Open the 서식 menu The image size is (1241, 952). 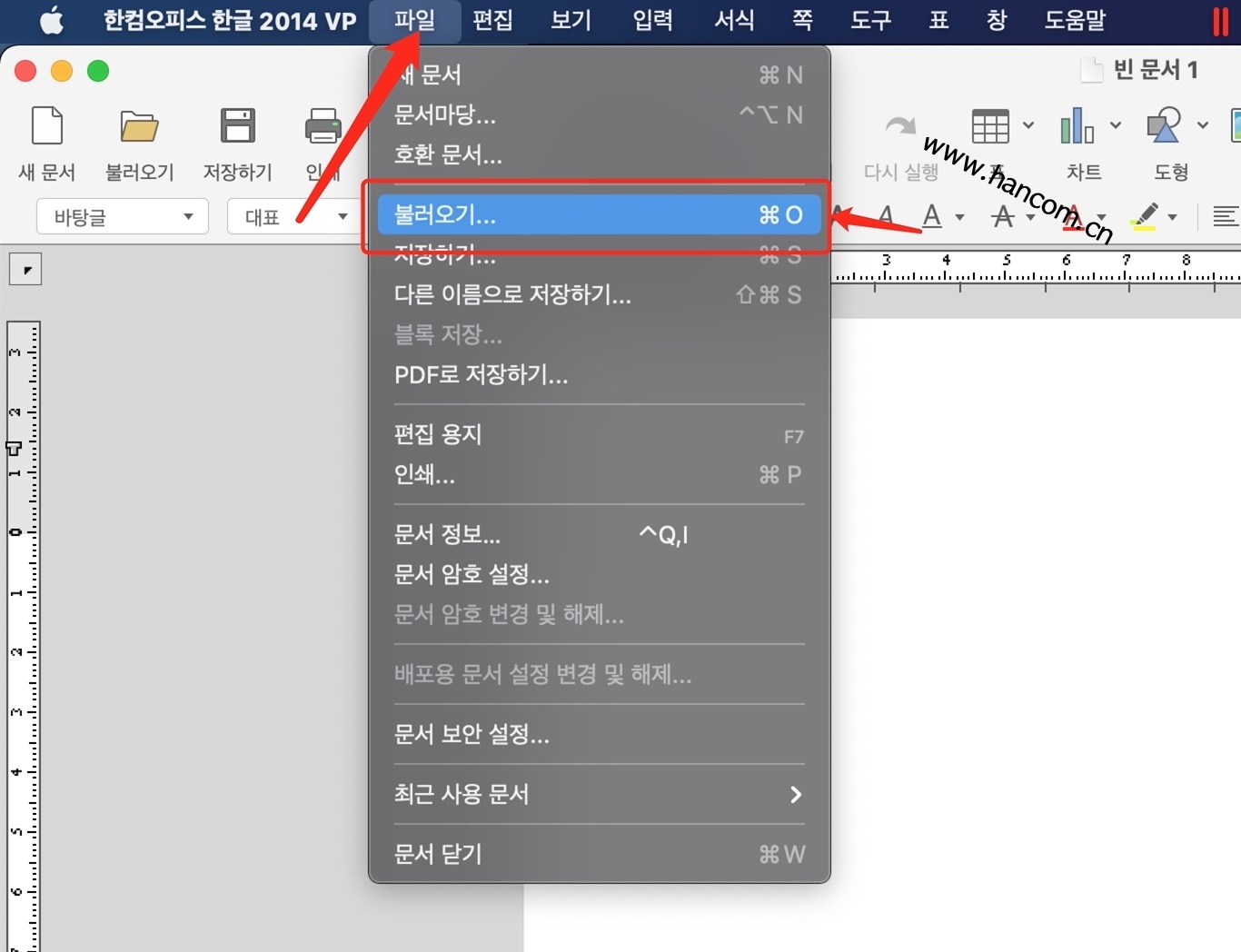(x=734, y=21)
